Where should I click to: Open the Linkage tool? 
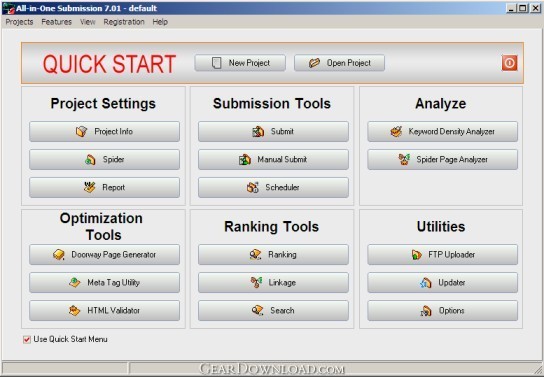[273, 283]
